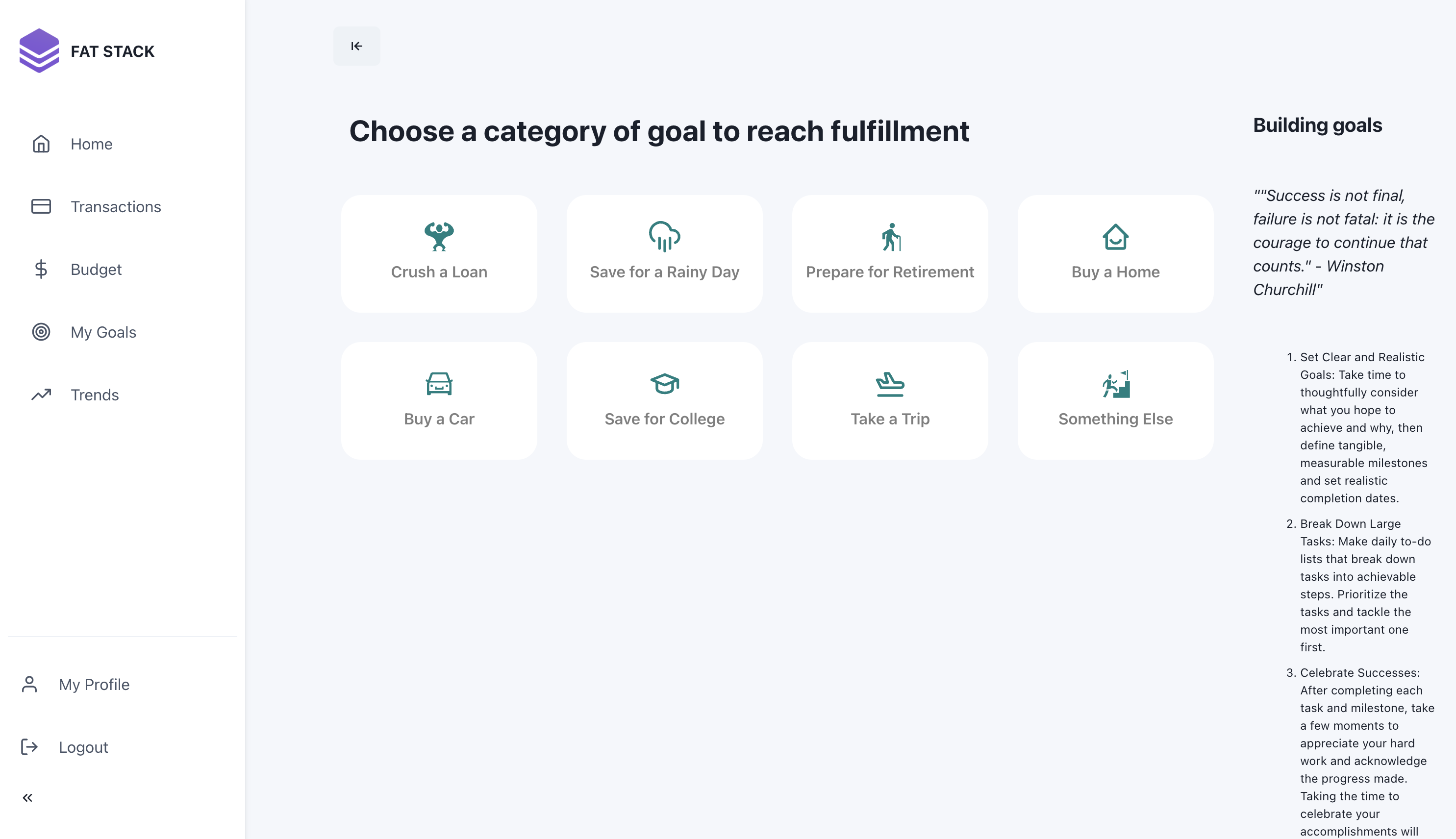Choose the Buy a Car category
Viewport: 1456px width, 839px height.
tap(439, 401)
